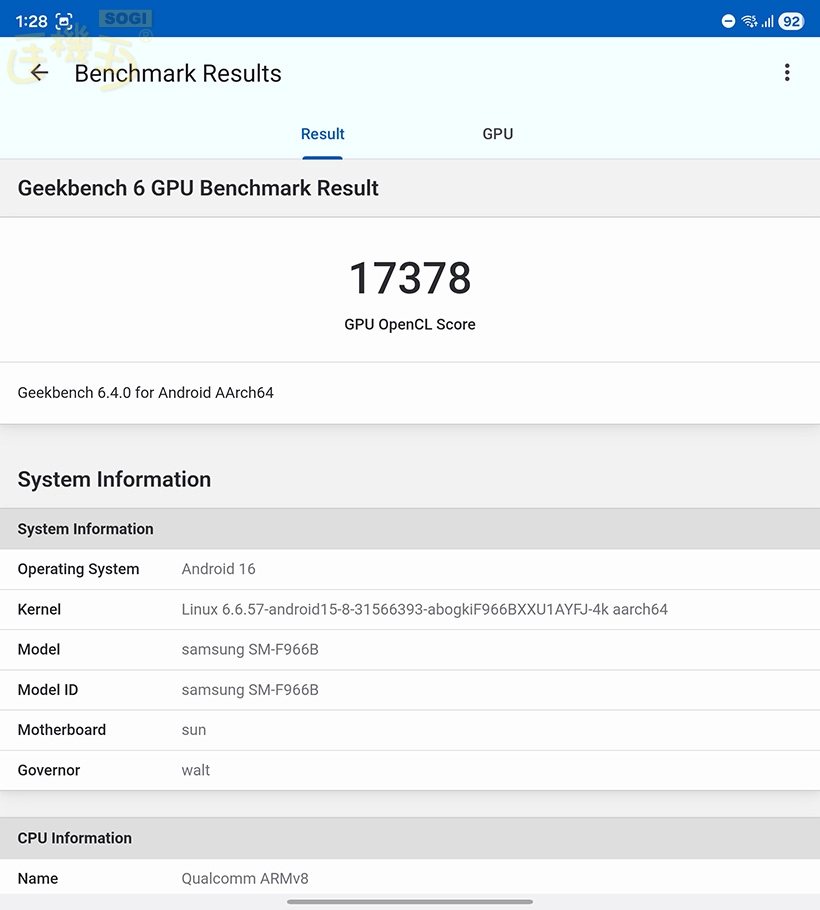
Task: Tap the CPU Name label
Action: [x=38, y=879]
